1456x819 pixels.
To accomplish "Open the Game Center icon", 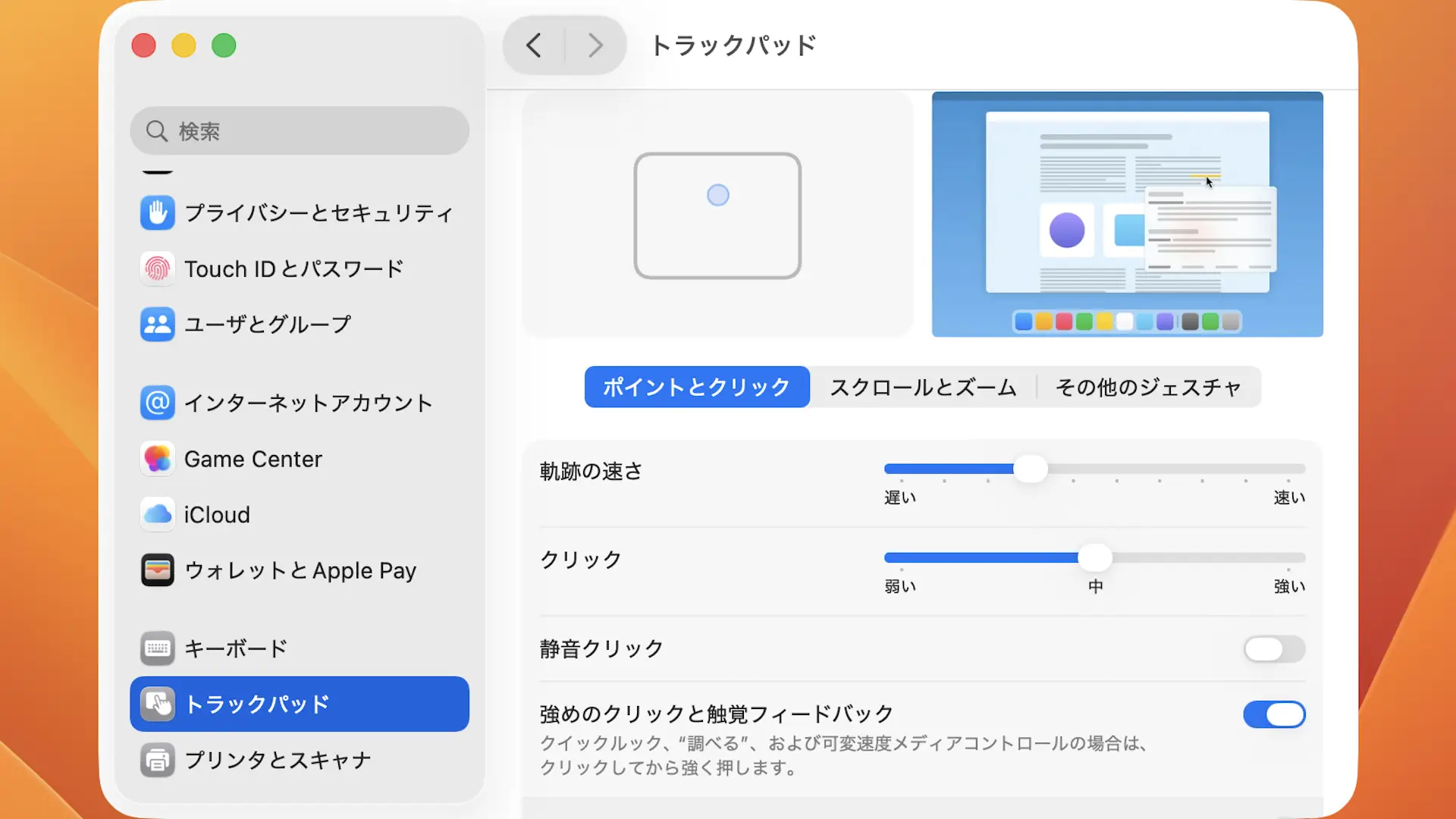I will 158,459.
